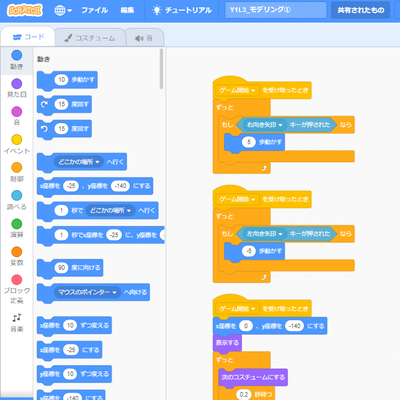Image resolution: width=400 pixels, height=400 pixels.
Task: Open the 編集 menu
Action: click(x=127, y=10)
